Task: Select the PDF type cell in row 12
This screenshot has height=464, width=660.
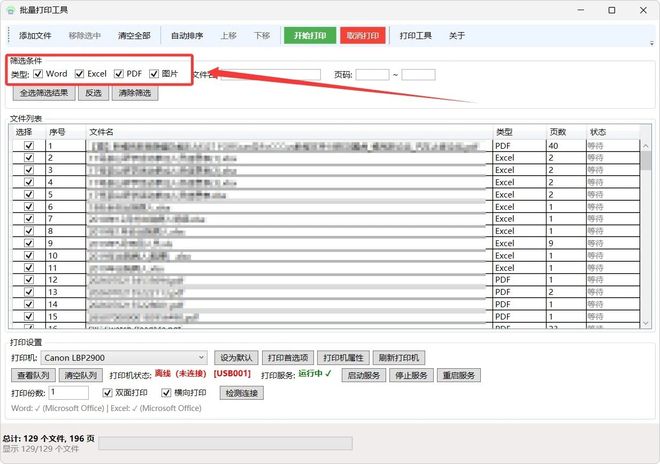Action: [x=519, y=280]
